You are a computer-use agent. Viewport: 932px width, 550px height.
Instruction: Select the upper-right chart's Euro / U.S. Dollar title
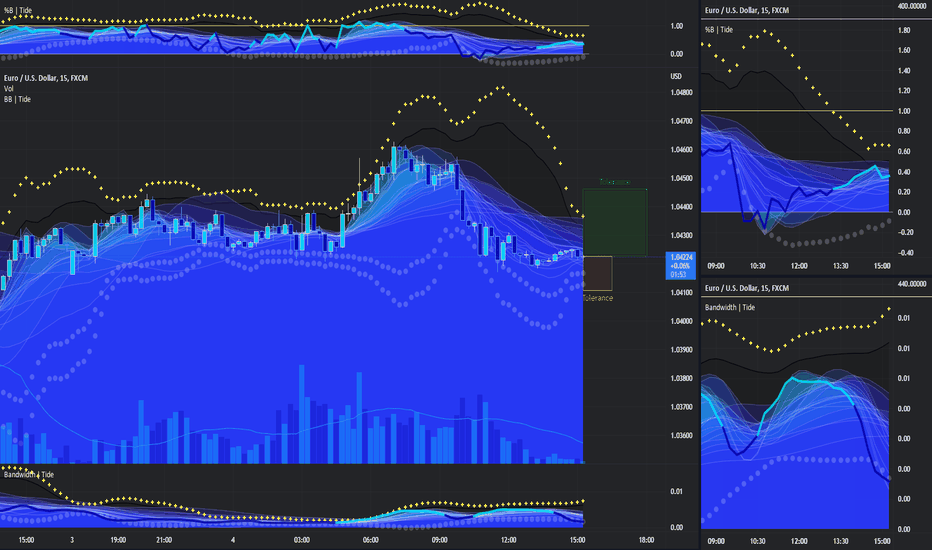(x=747, y=10)
